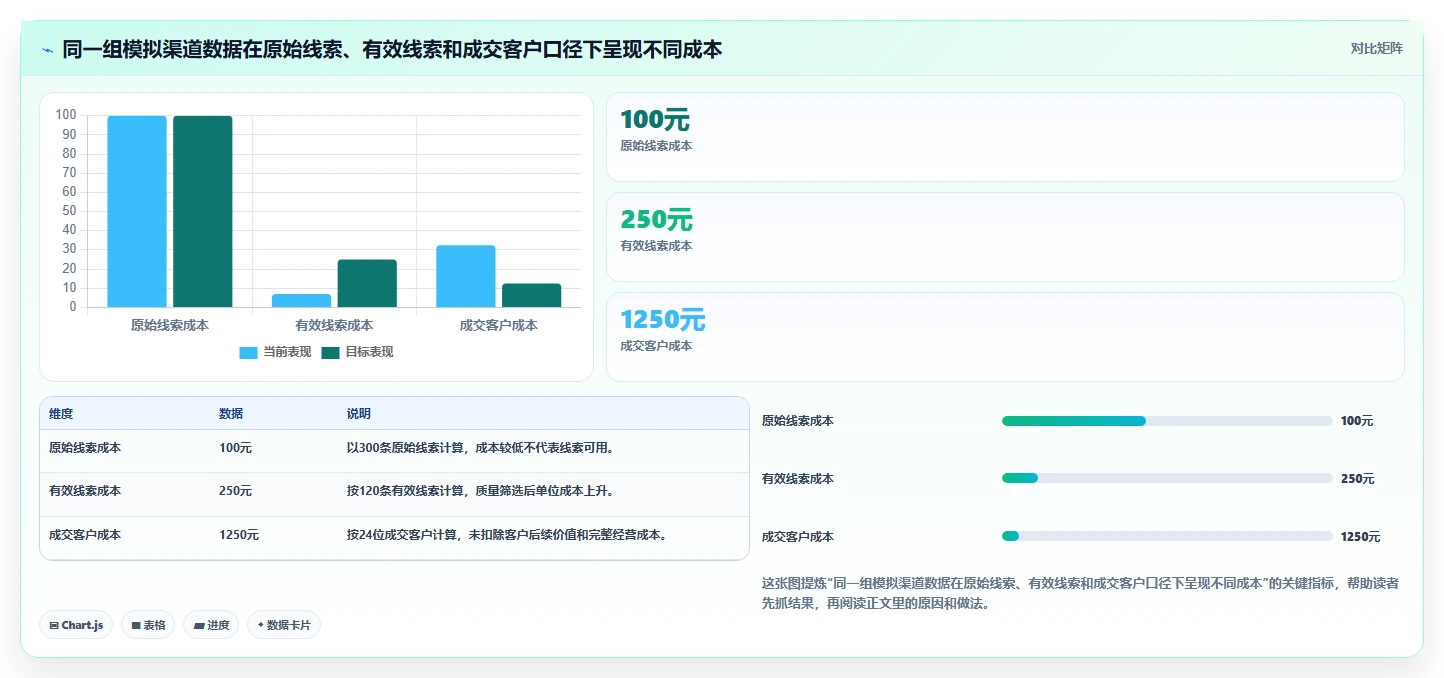
Task: Click the 当前表现 bar for 原始线索成本
Action: pos(137,211)
